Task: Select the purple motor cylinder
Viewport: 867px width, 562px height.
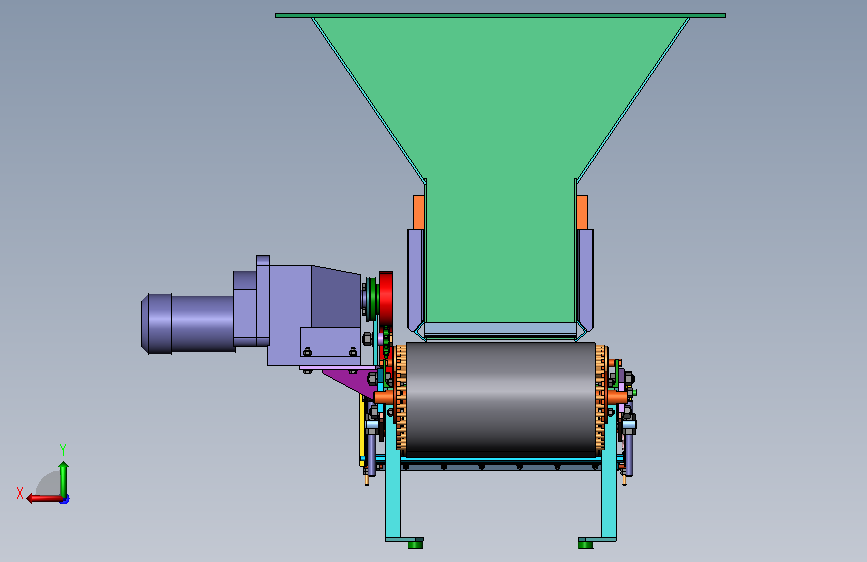Action: 187,324
